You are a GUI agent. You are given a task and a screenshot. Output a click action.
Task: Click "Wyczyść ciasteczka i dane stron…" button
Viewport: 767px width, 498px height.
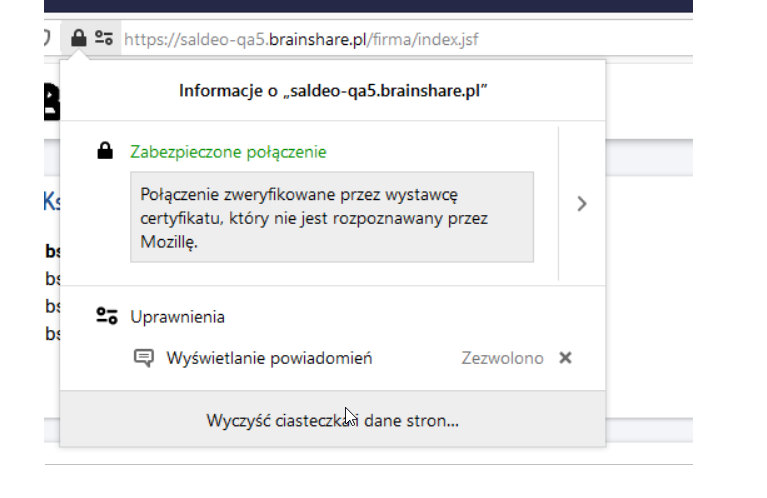[333, 419]
